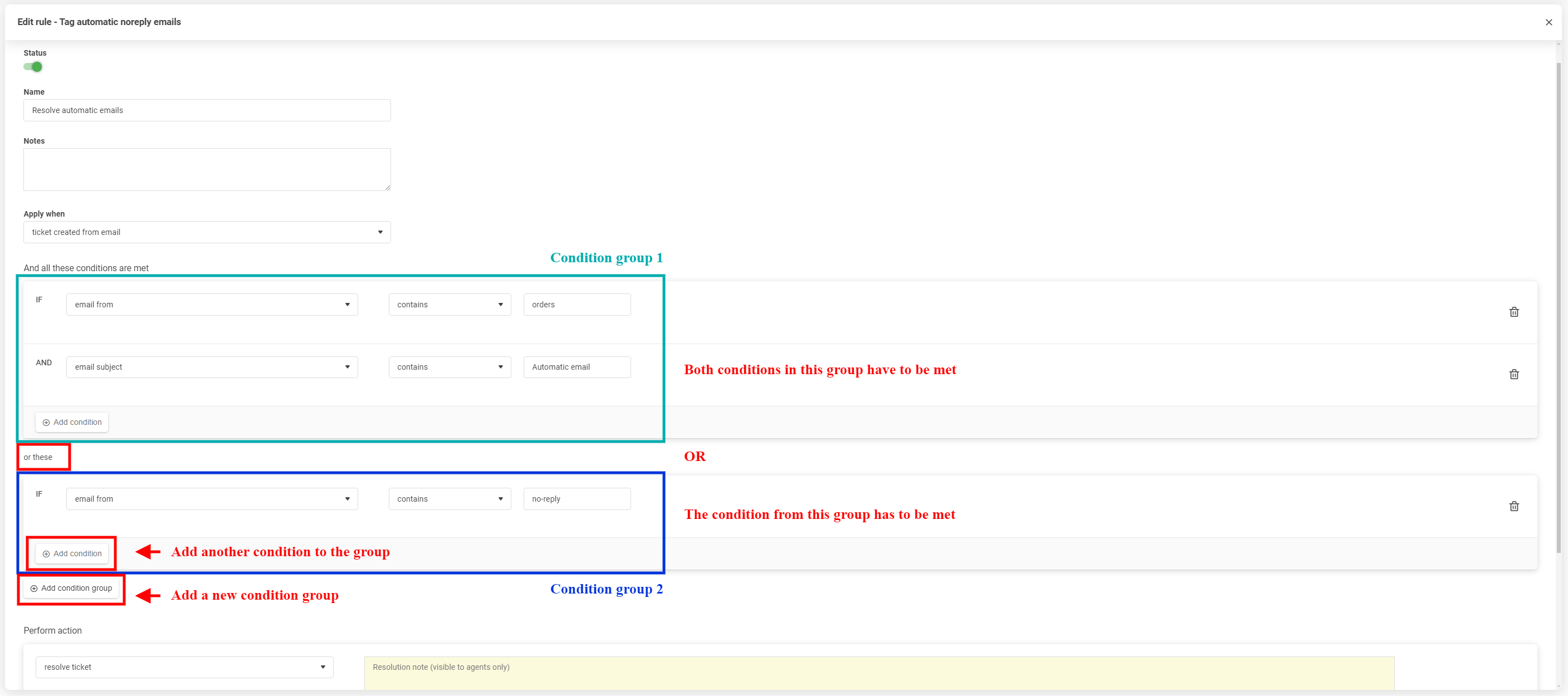1568x696 pixels.
Task: Open 'contains' operator in the no-reply condition
Action: pyautogui.click(x=449, y=499)
